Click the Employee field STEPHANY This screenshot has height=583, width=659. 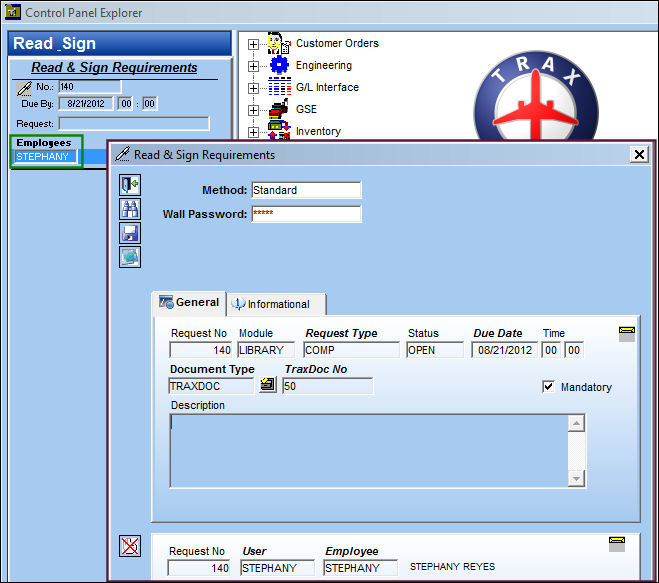(x=361, y=568)
